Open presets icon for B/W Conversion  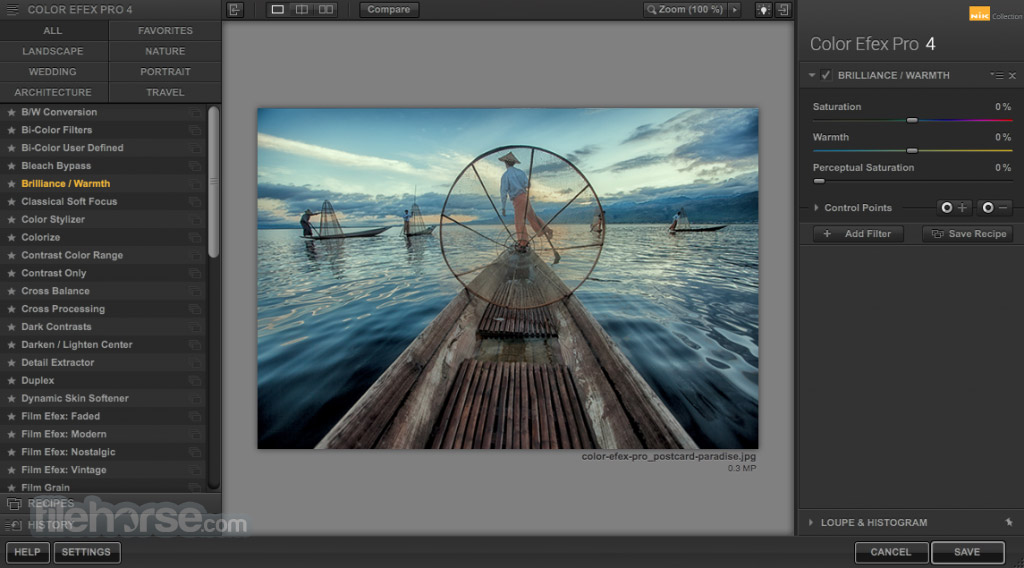click(195, 112)
